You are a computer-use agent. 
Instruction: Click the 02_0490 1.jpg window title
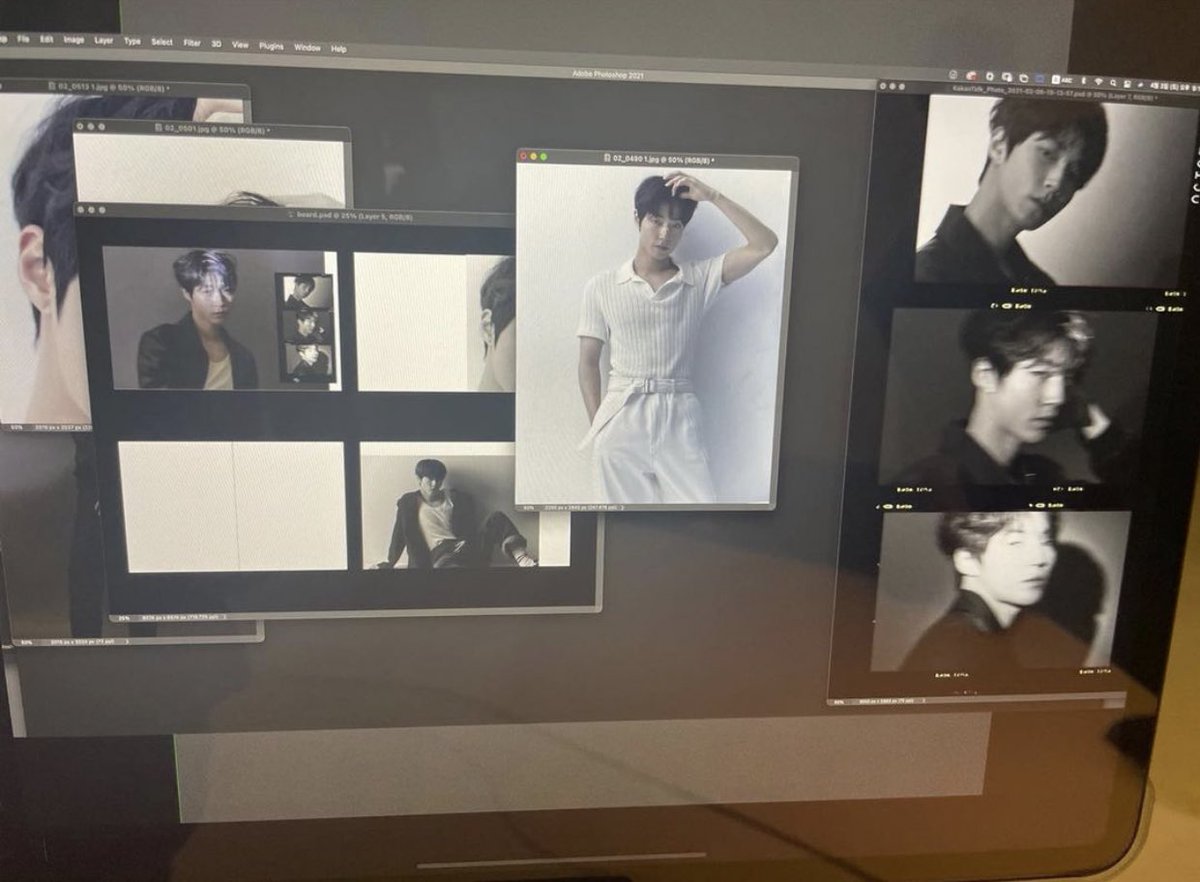(660, 158)
